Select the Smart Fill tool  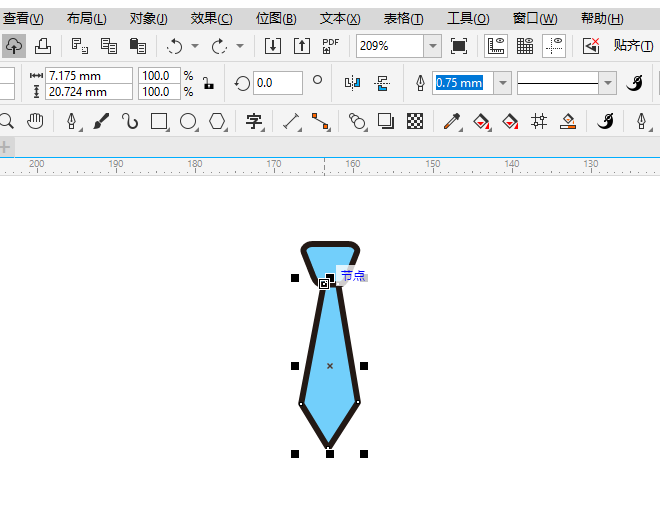(x=510, y=122)
